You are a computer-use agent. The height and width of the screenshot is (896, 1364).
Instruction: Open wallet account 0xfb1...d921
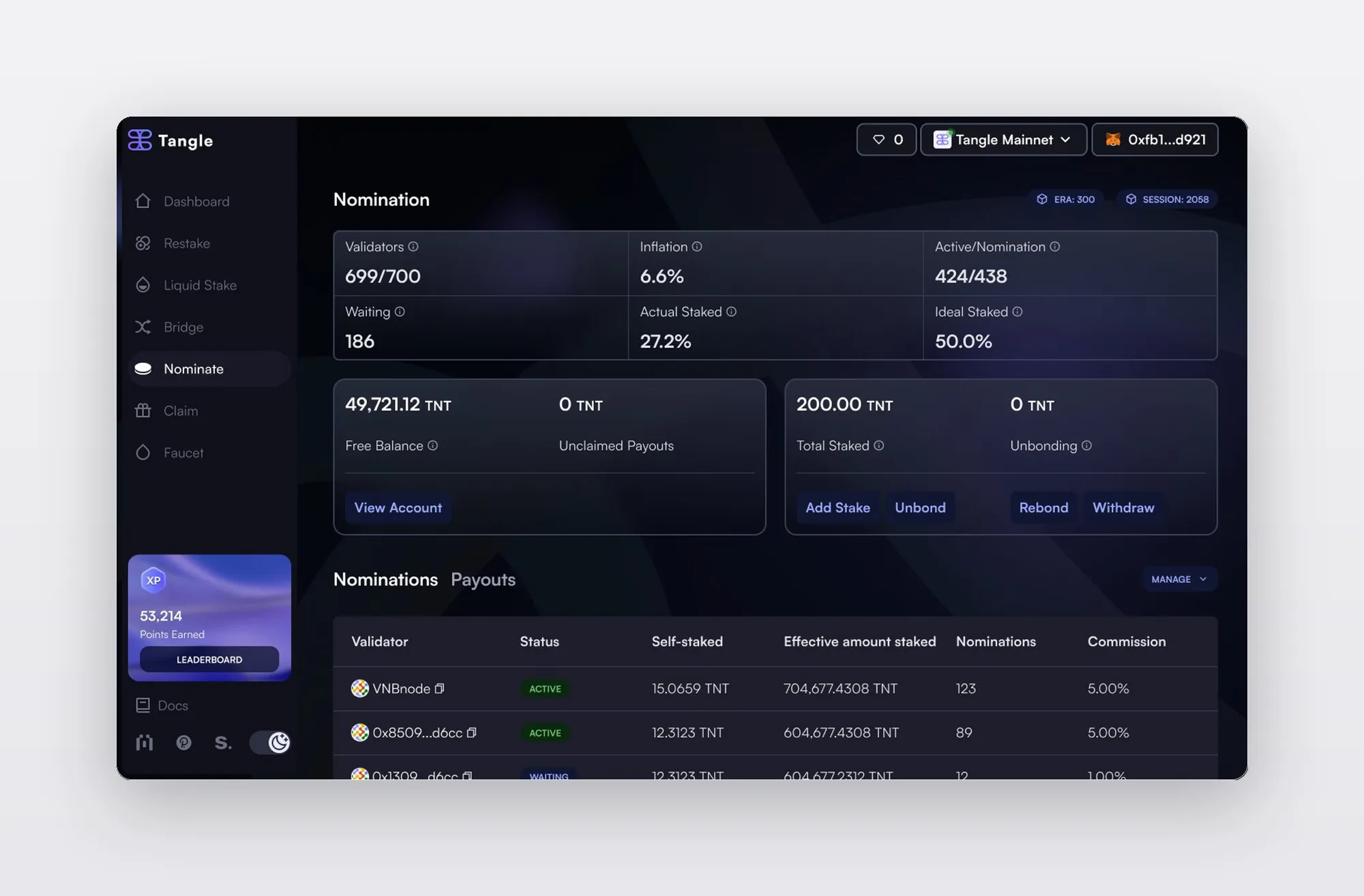1155,140
